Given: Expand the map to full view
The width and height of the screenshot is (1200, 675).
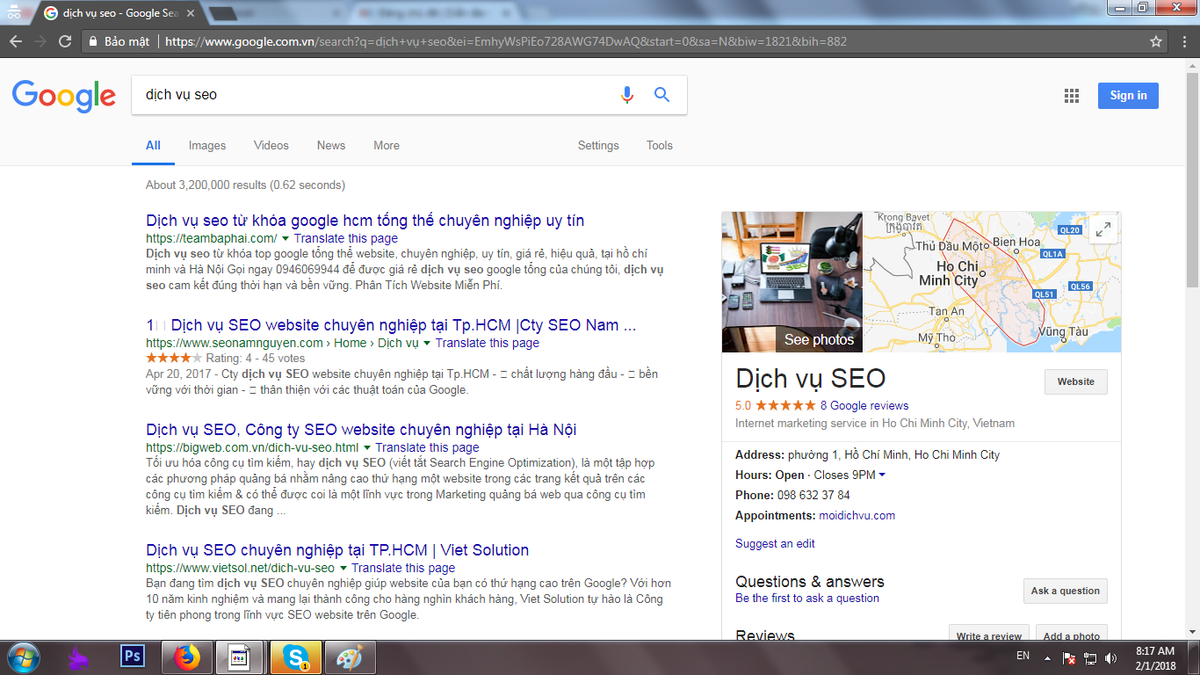Looking at the screenshot, I should click(1103, 230).
